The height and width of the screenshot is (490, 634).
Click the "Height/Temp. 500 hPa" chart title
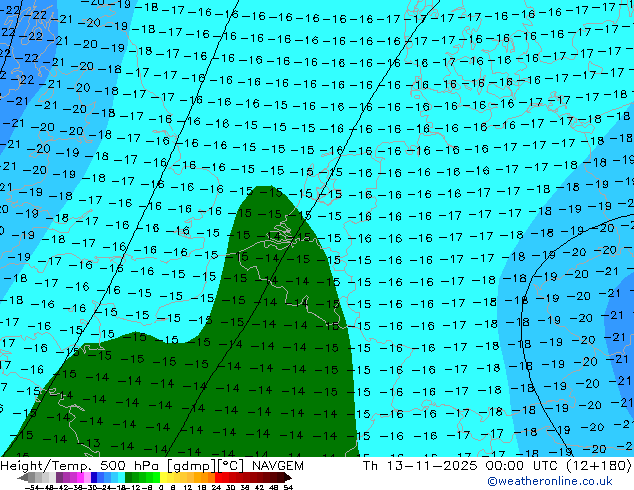pos(81,466)
